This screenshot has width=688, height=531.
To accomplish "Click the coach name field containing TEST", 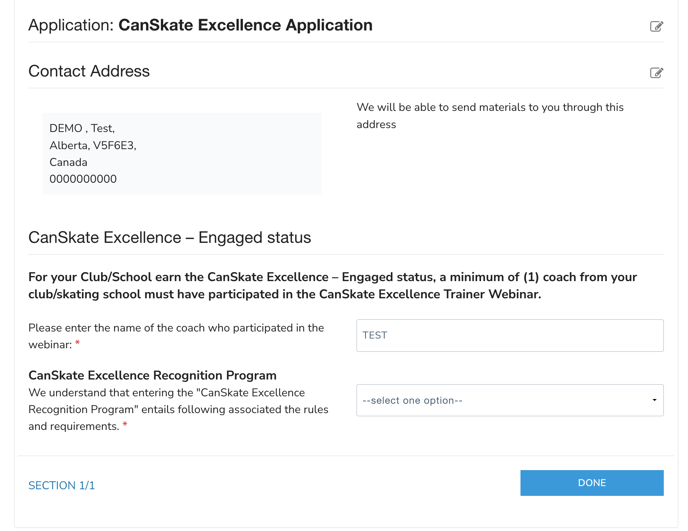I will (x=509, y=336).
